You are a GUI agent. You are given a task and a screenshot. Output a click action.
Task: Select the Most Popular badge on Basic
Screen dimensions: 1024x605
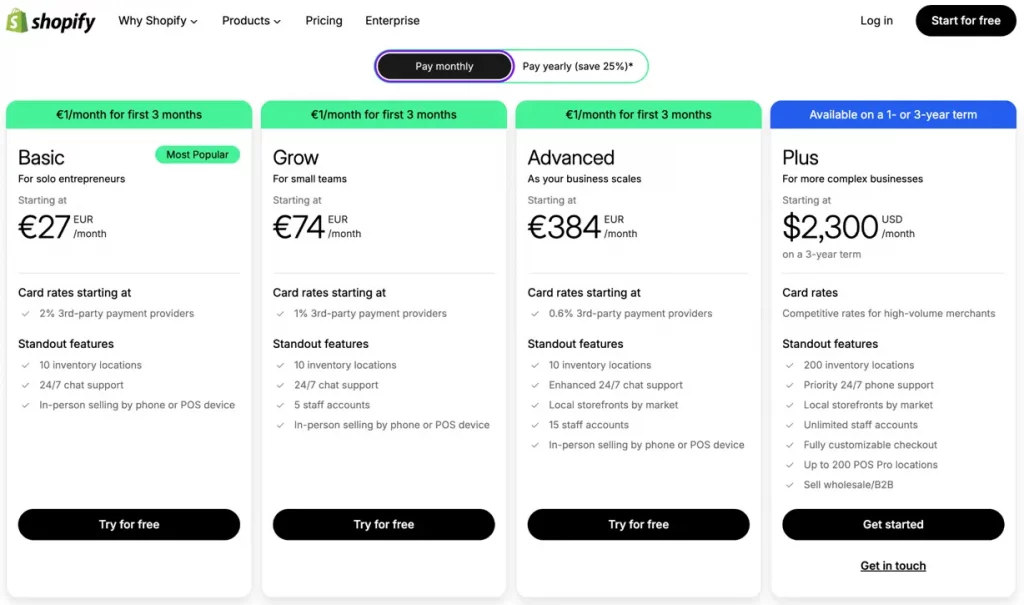[197, 155]
